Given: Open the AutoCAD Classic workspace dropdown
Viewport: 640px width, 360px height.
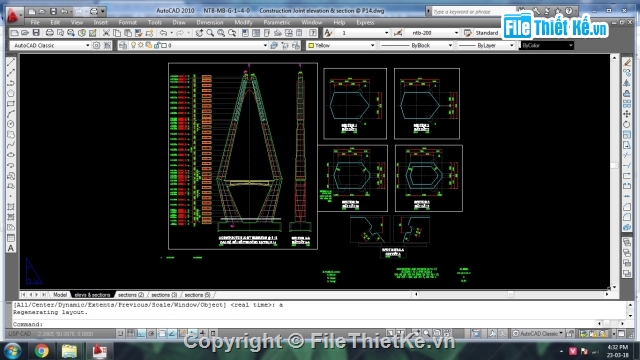Looking at the screenshot, I should (x=50, y=45).
